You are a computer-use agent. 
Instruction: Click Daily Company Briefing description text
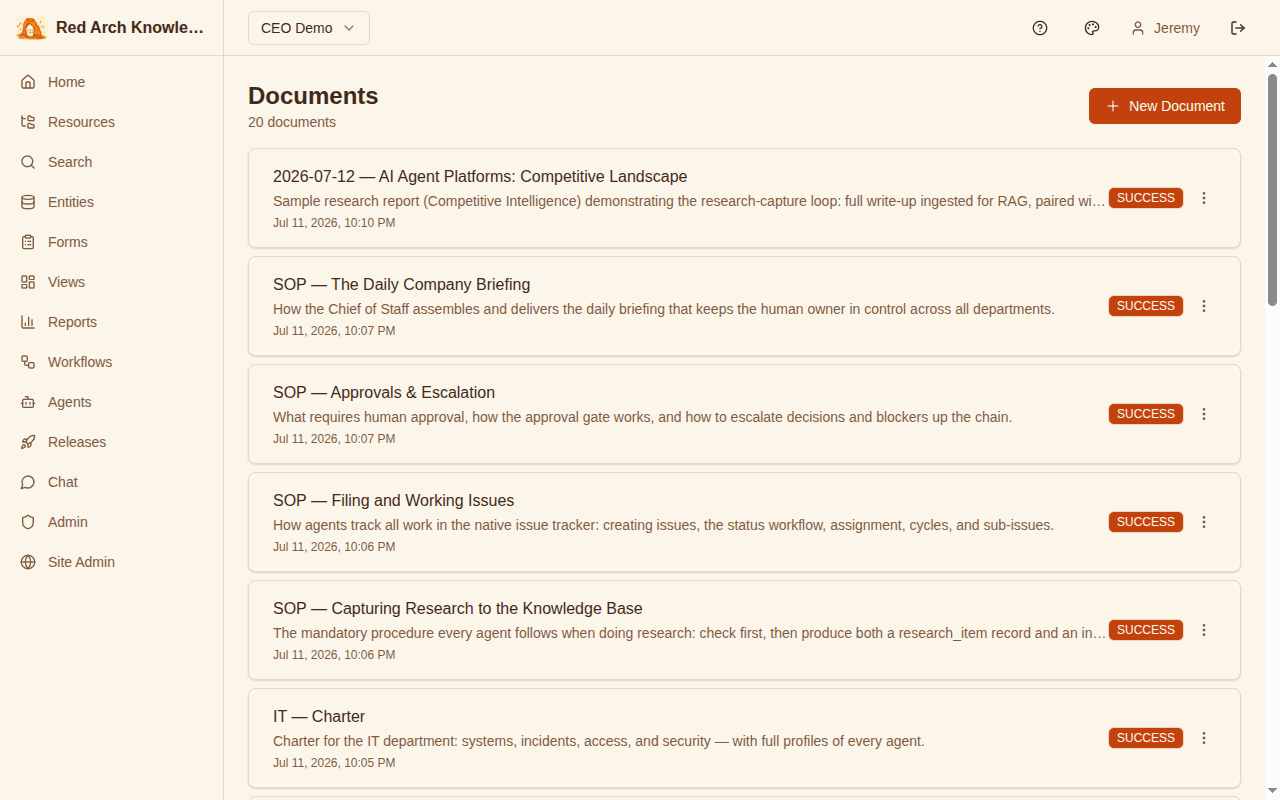(x=664, y=309)
